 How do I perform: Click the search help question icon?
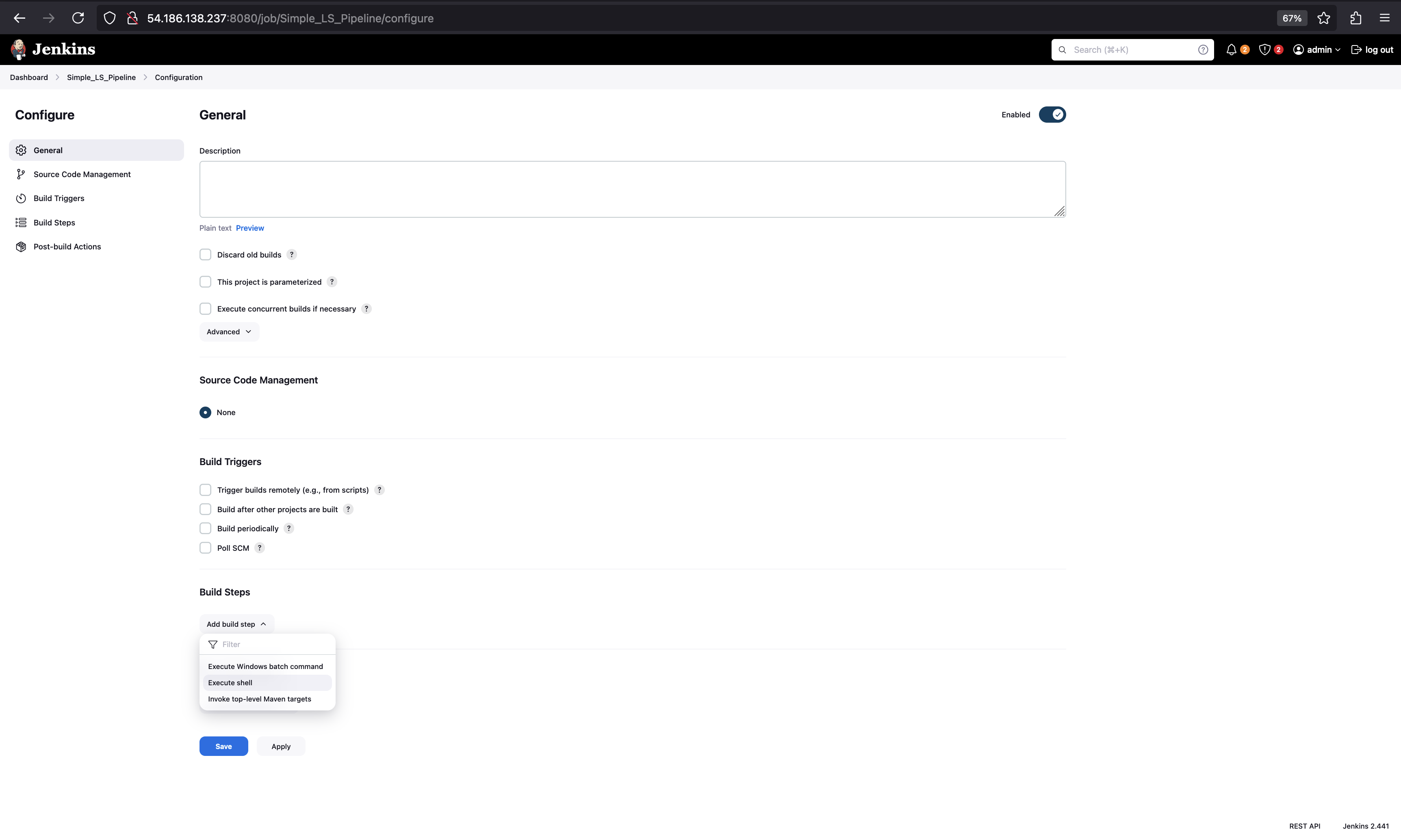click(x=1203, y=50)
